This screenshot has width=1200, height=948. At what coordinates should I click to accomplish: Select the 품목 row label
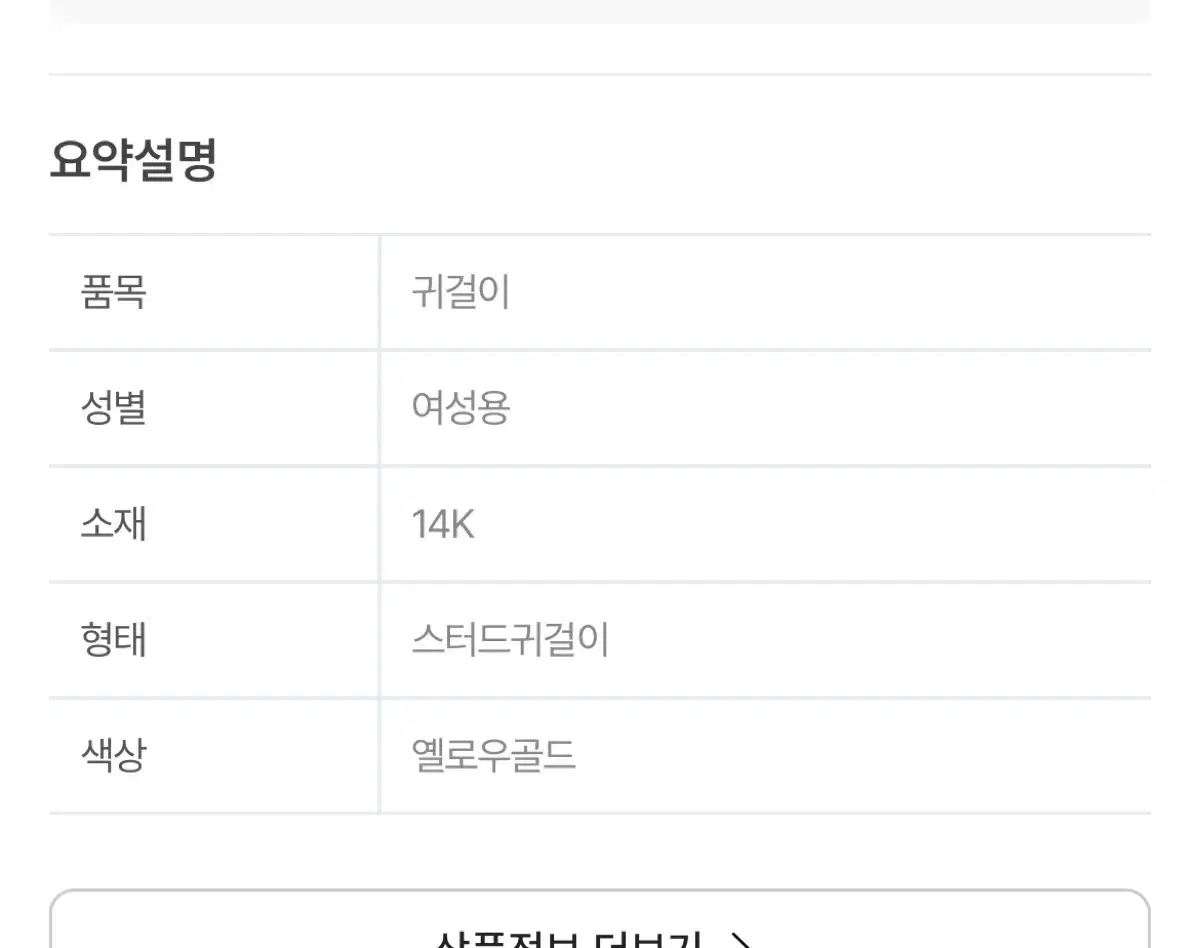pyautogui.click(x=113, y=293)
